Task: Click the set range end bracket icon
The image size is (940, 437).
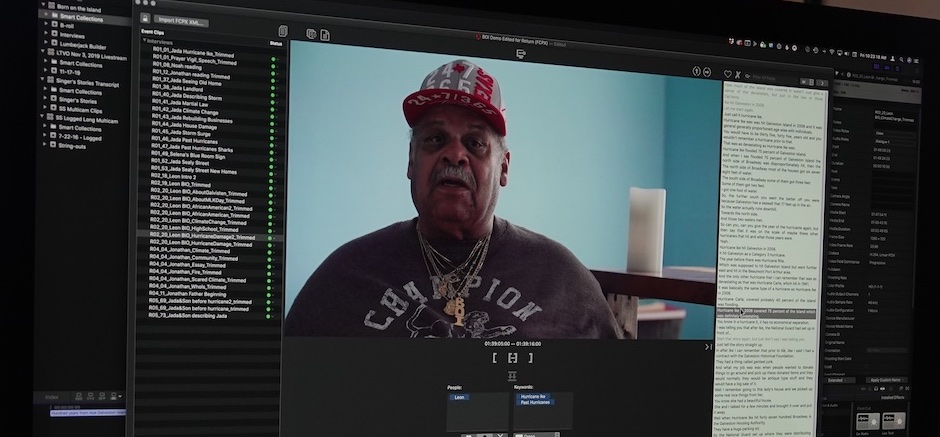Action: [x=530, y=358]
